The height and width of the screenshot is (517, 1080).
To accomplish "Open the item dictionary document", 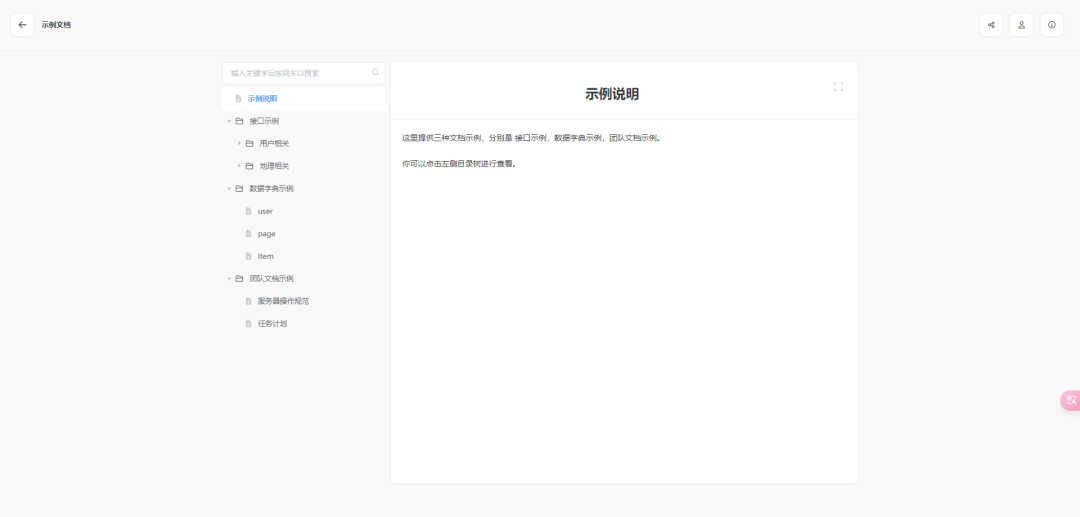I will coord(265,256).
